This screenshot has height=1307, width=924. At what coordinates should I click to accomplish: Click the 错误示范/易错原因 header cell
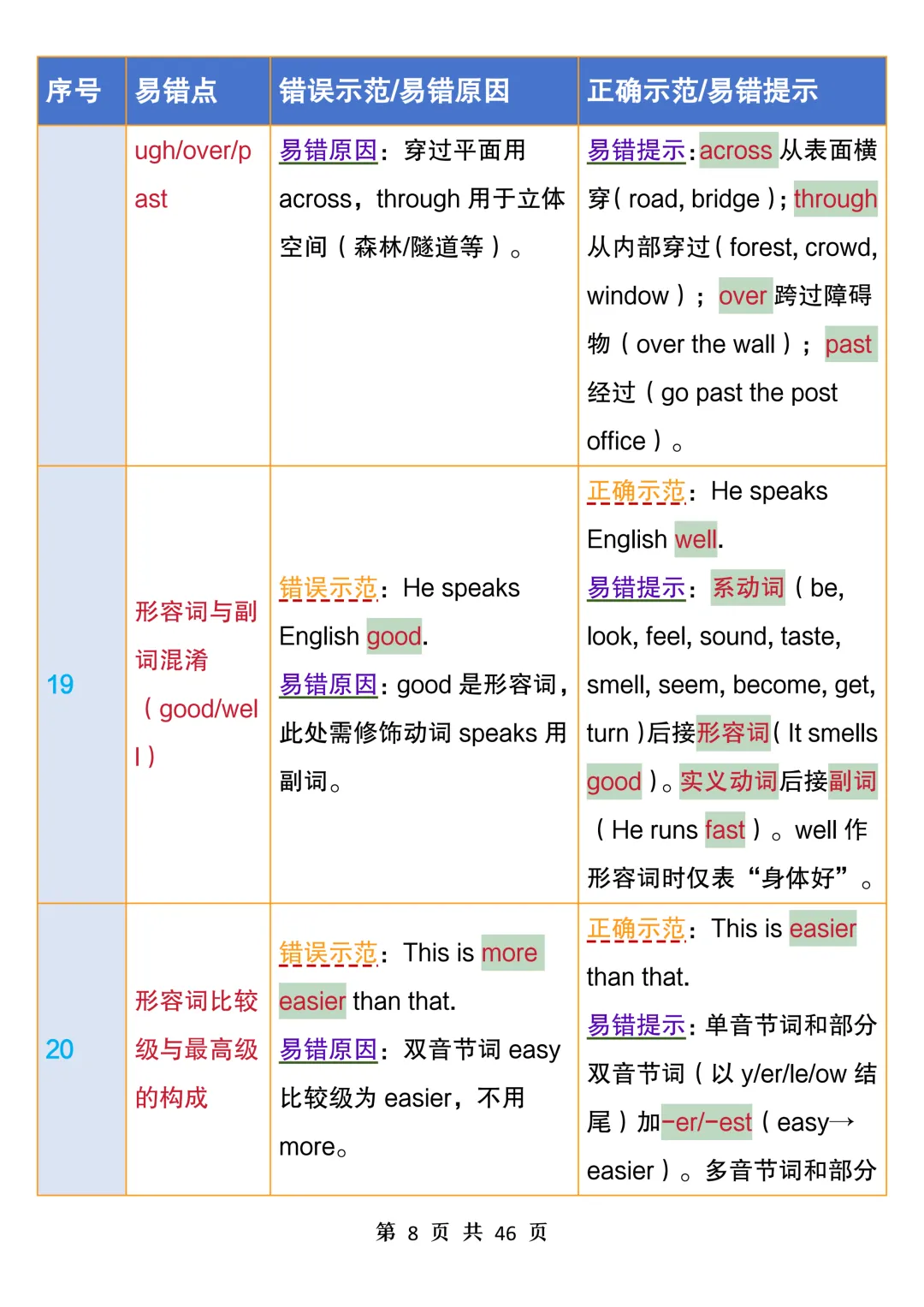423,91
